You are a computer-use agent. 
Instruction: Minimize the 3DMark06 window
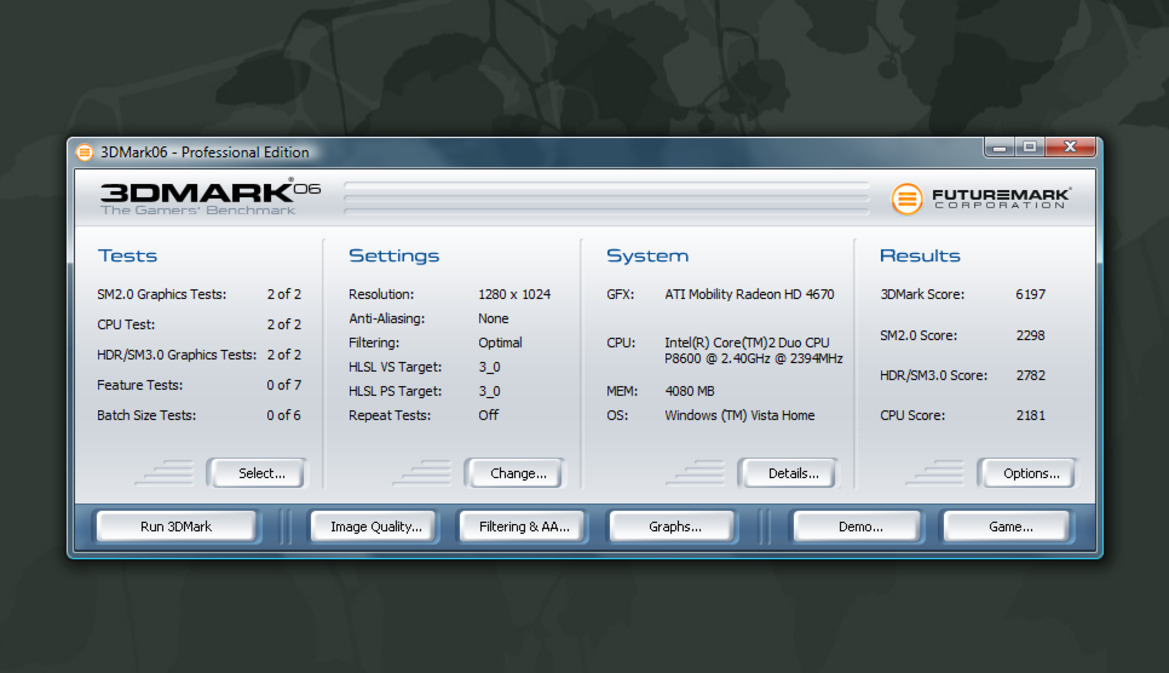point(1000,148)
